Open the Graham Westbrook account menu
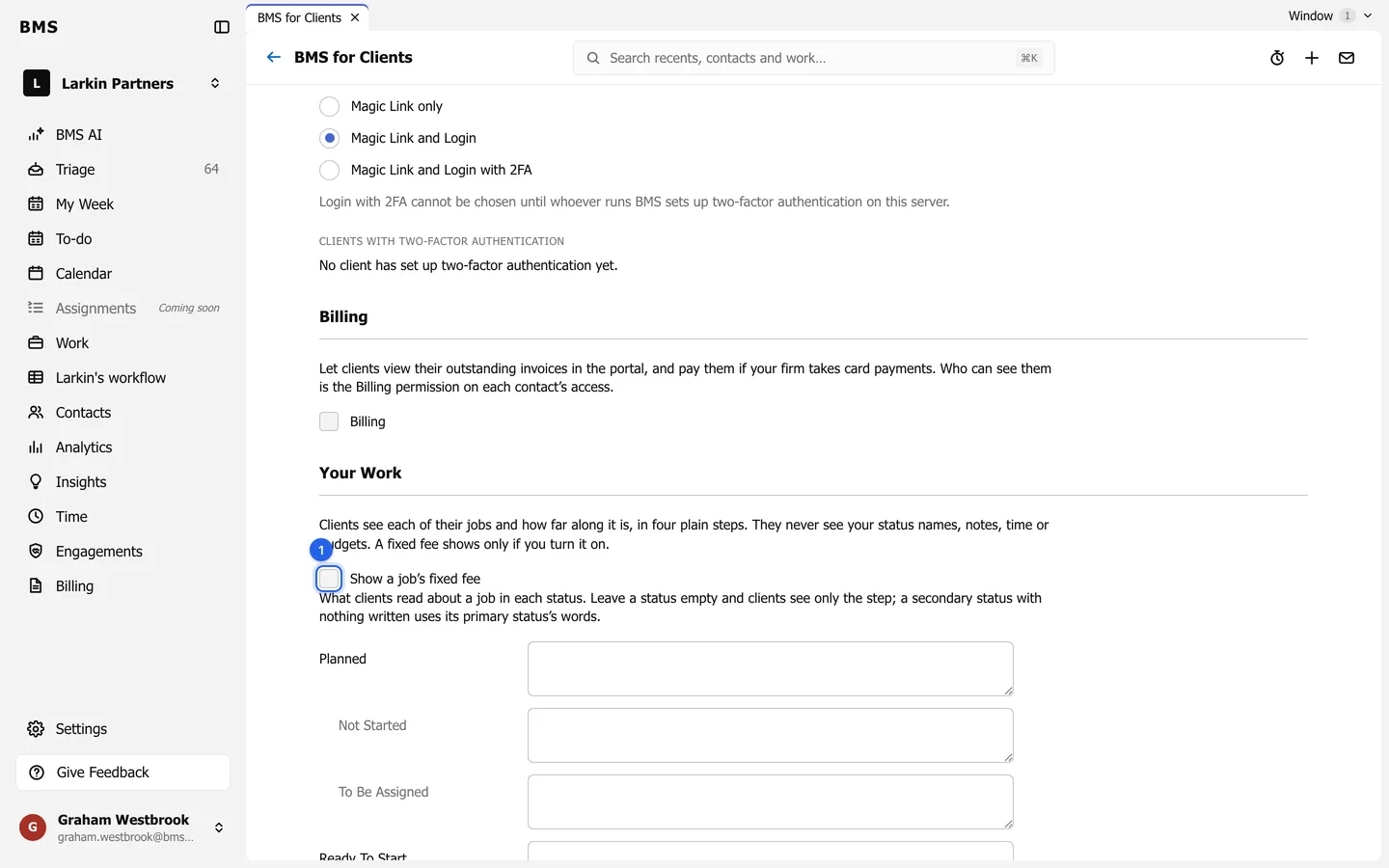1389x868 pixels. 123,827
